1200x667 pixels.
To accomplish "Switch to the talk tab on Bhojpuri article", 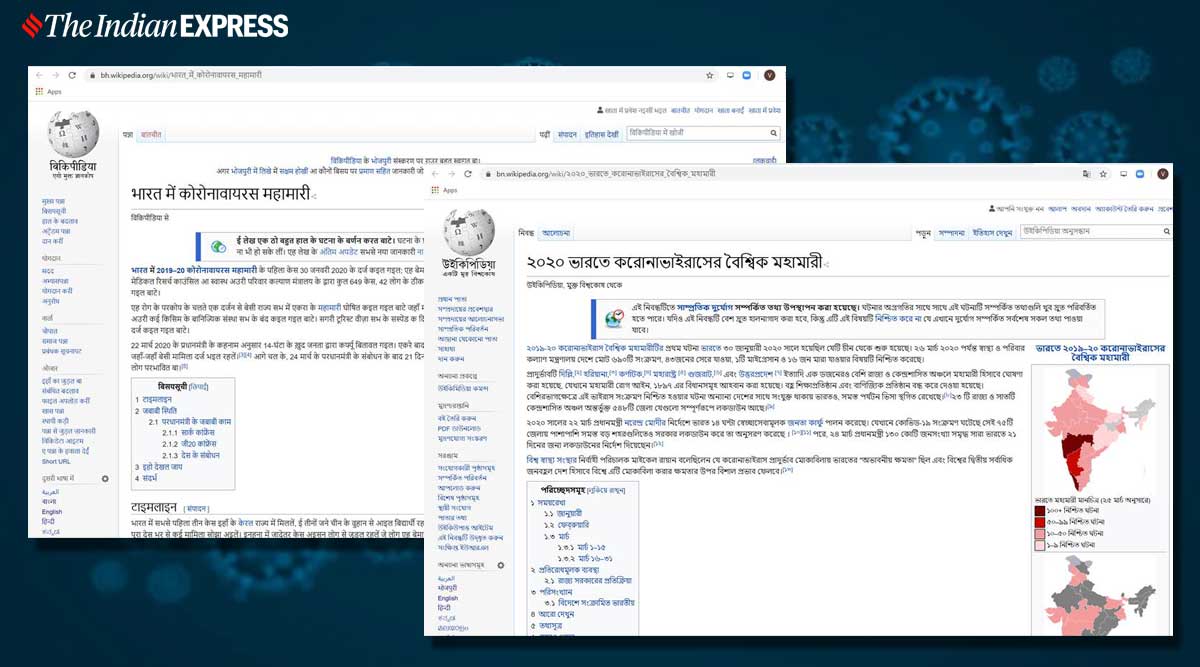I will click(x=151, y=133).
